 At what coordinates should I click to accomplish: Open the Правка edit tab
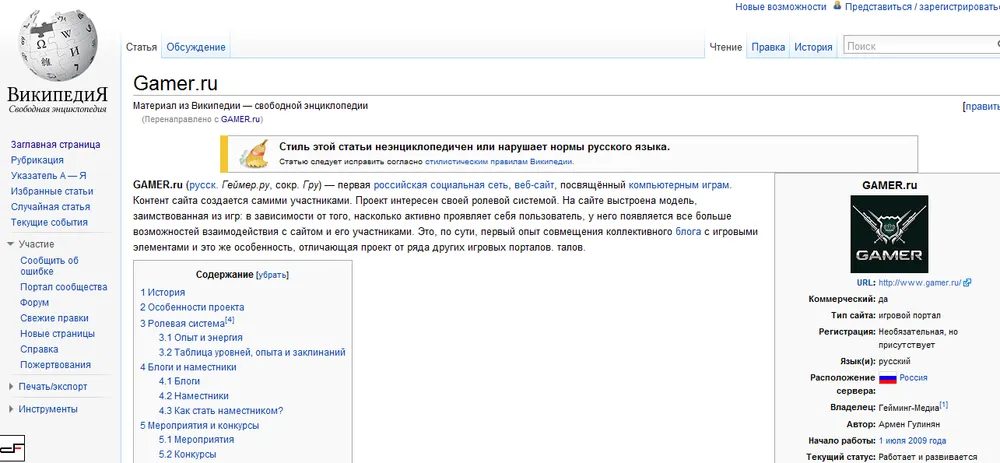click(x=768, y=47)
